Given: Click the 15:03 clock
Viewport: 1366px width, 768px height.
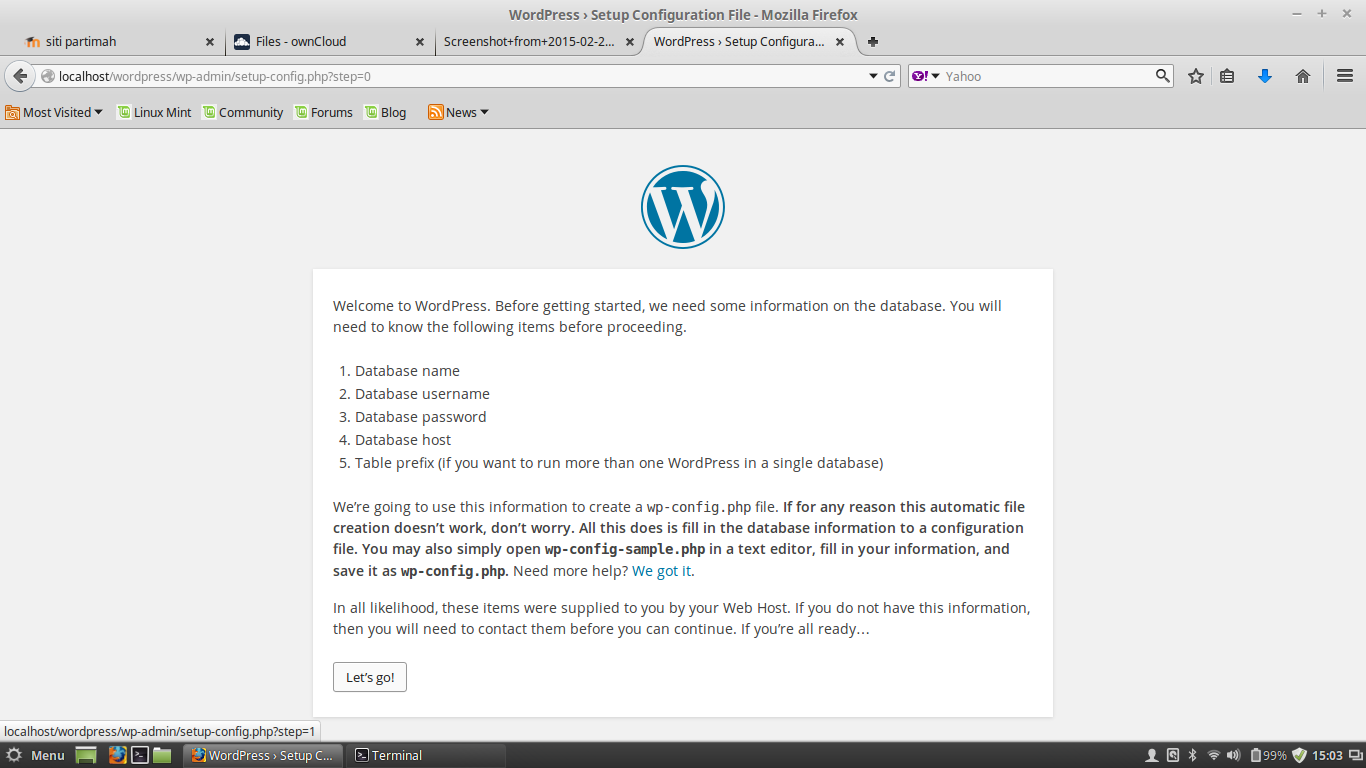Looking at the screenshot, I should click(1327, 755).
